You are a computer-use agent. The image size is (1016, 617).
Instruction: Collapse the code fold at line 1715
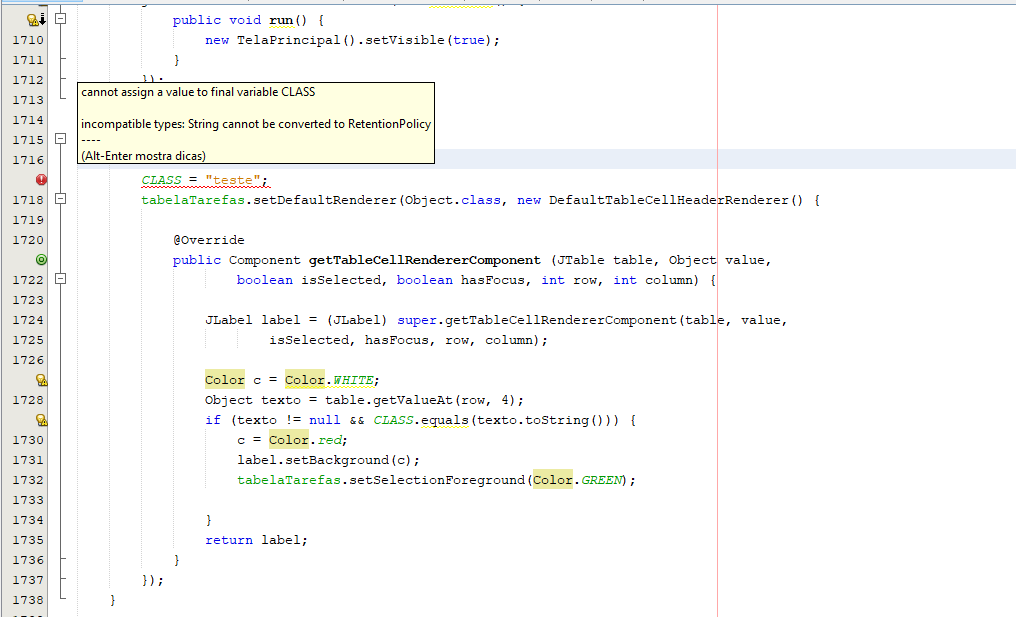click(60, 139)
